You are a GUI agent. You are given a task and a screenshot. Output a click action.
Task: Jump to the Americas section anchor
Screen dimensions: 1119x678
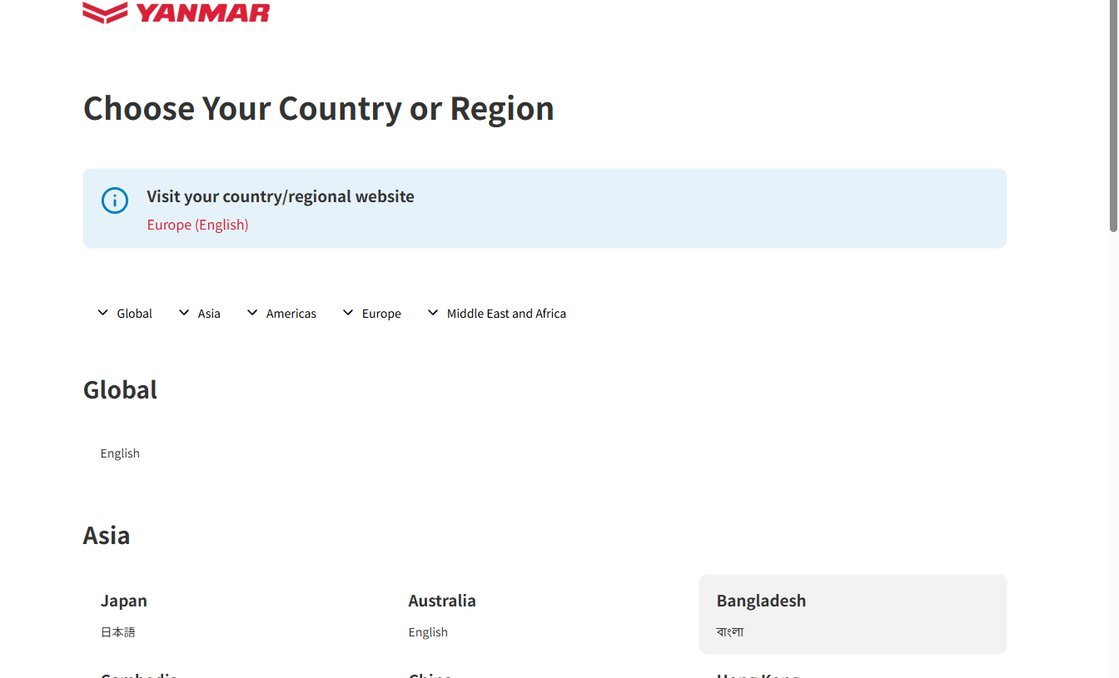click(281, 313)
